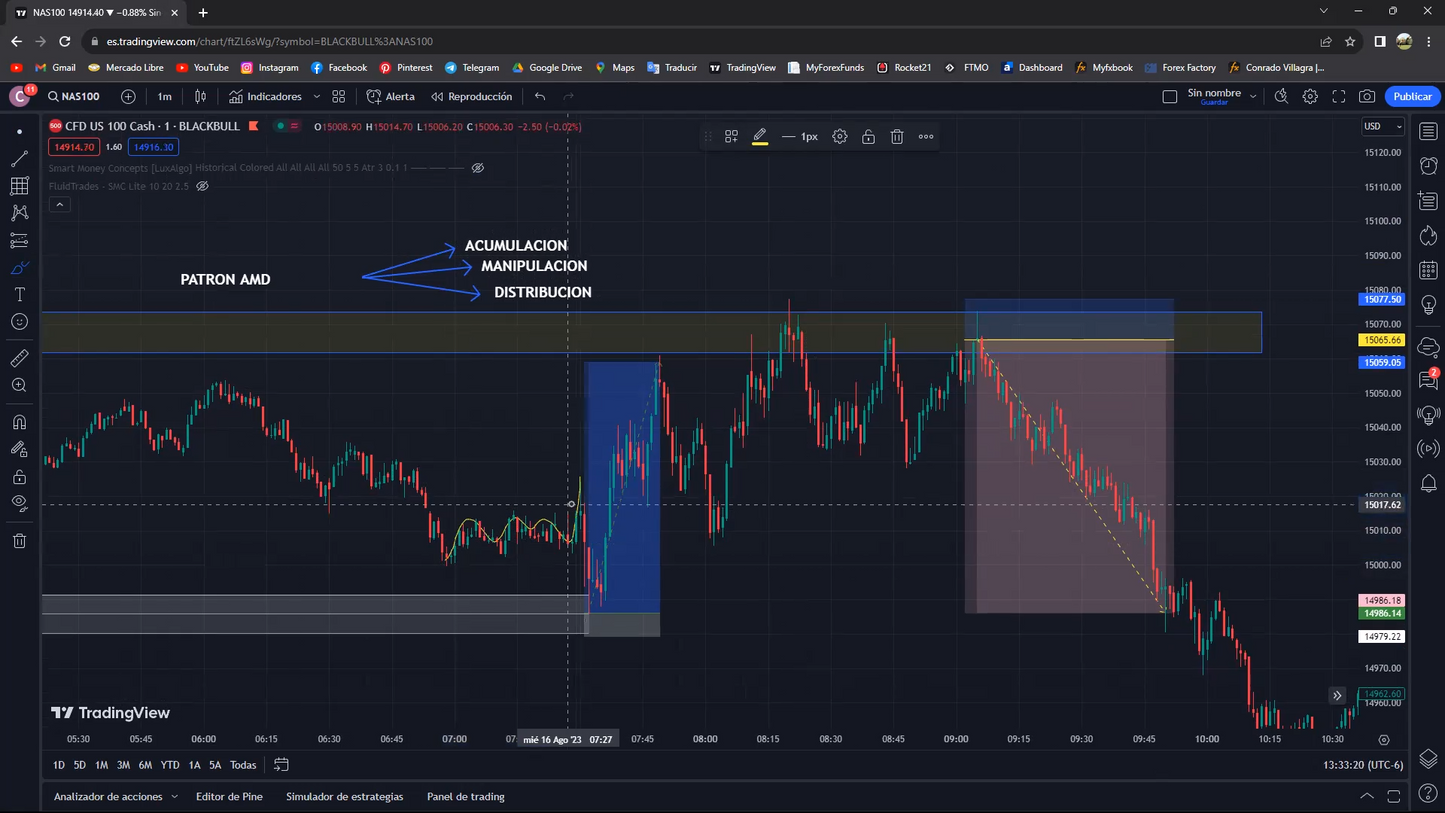Open timezone selector 13:33:20 (UTC-6)
The width and height of the screenshot is (1445, 813).
pos(1363,765)
